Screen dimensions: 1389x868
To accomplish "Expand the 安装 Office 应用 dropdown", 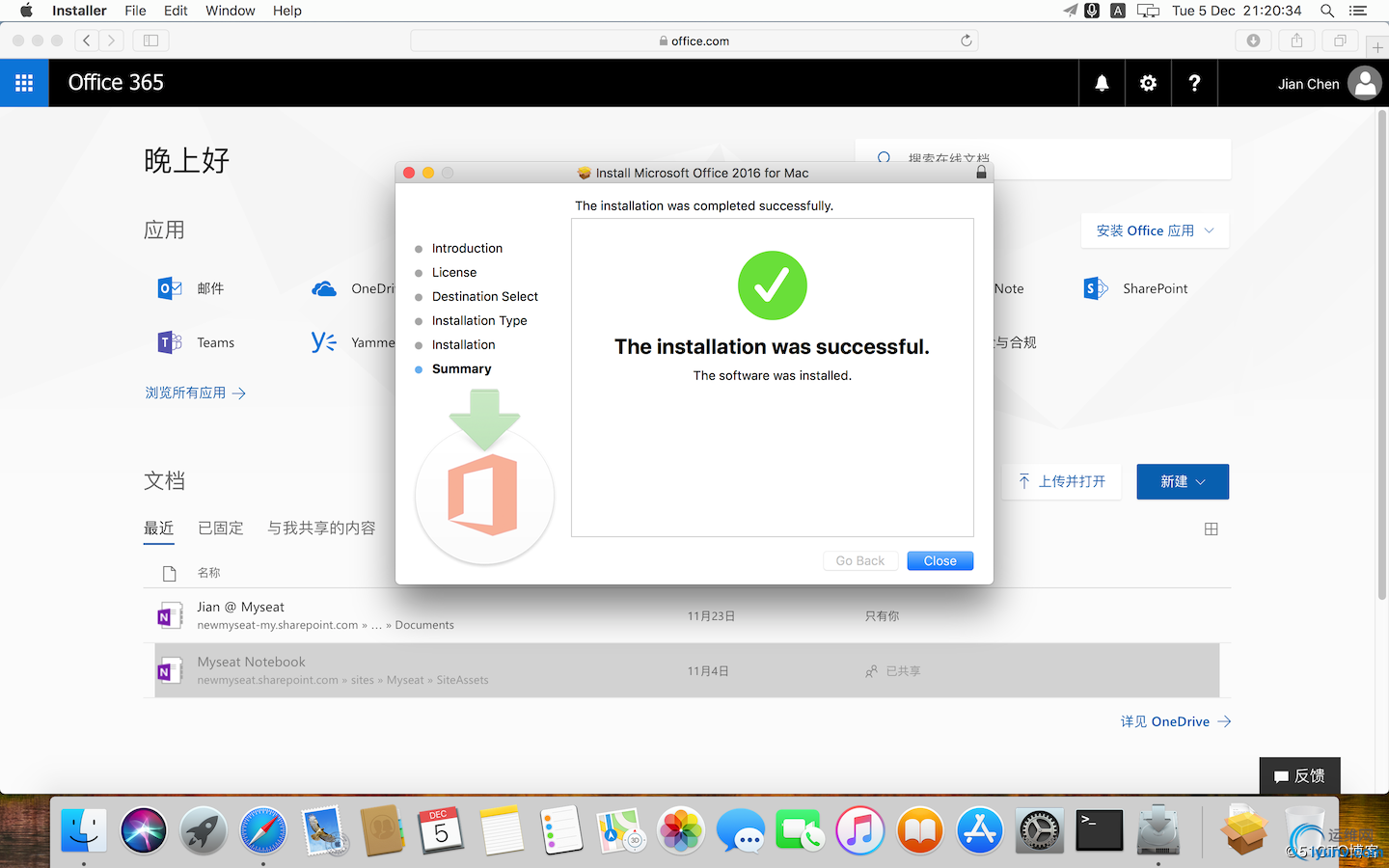I will (x=1155, y=231).
